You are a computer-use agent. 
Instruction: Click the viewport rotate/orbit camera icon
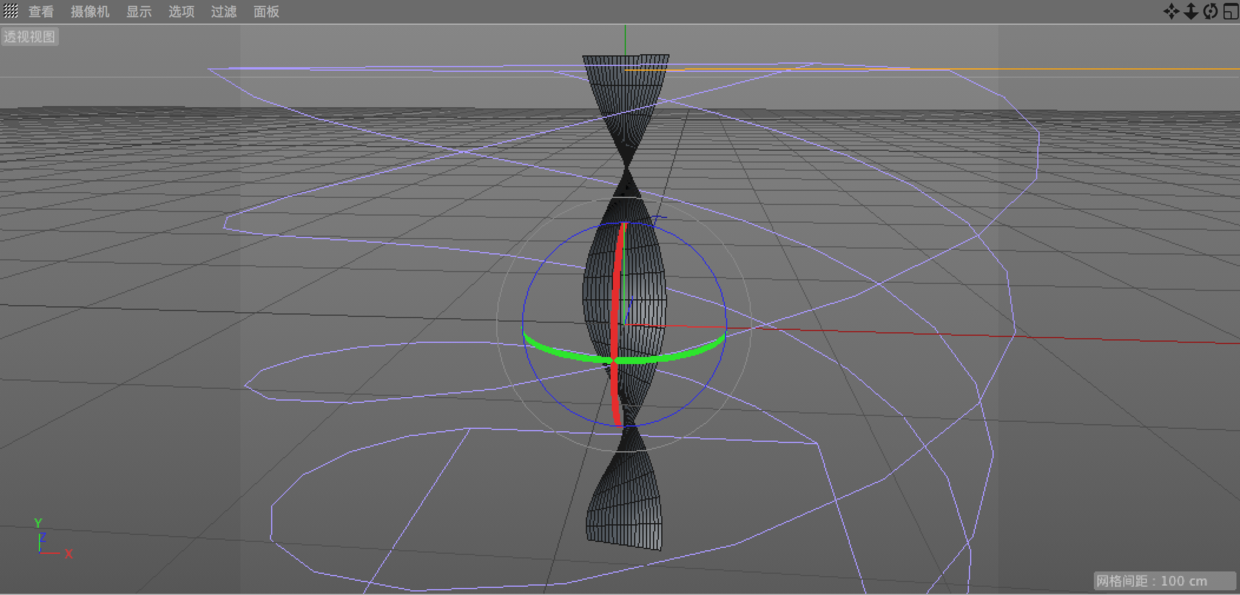(x=1210, y=11)
